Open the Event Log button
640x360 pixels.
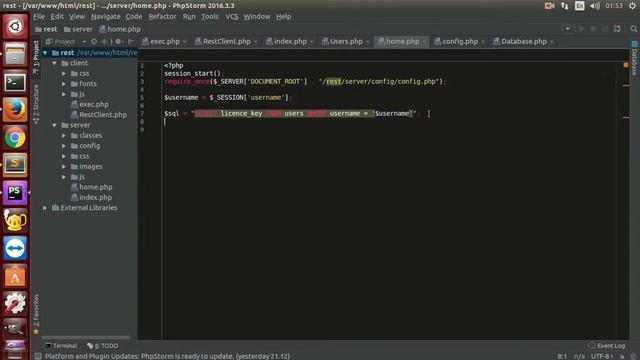[x=607, y=346]
